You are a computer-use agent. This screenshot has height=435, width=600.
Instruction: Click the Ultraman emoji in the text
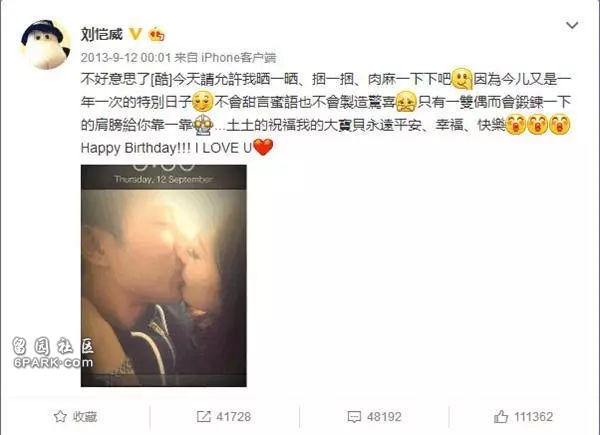pos(203,125)
